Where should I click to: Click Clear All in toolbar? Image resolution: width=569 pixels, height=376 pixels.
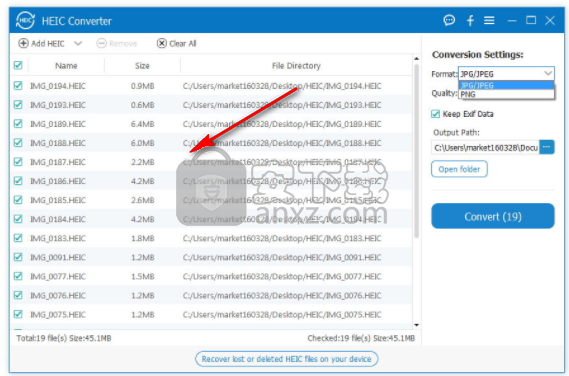pos(177,44)
